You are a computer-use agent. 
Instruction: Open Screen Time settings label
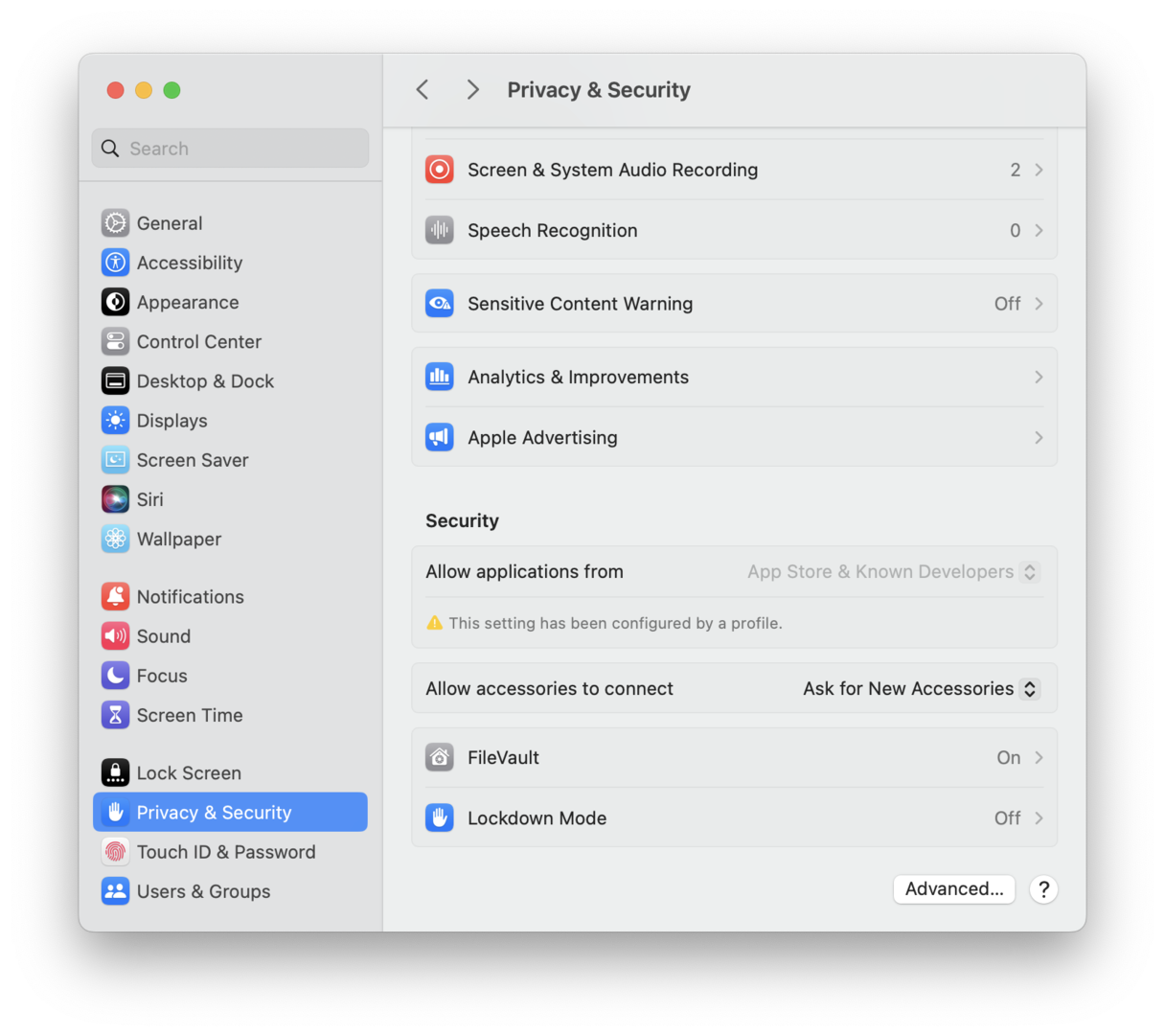point(190,715)
